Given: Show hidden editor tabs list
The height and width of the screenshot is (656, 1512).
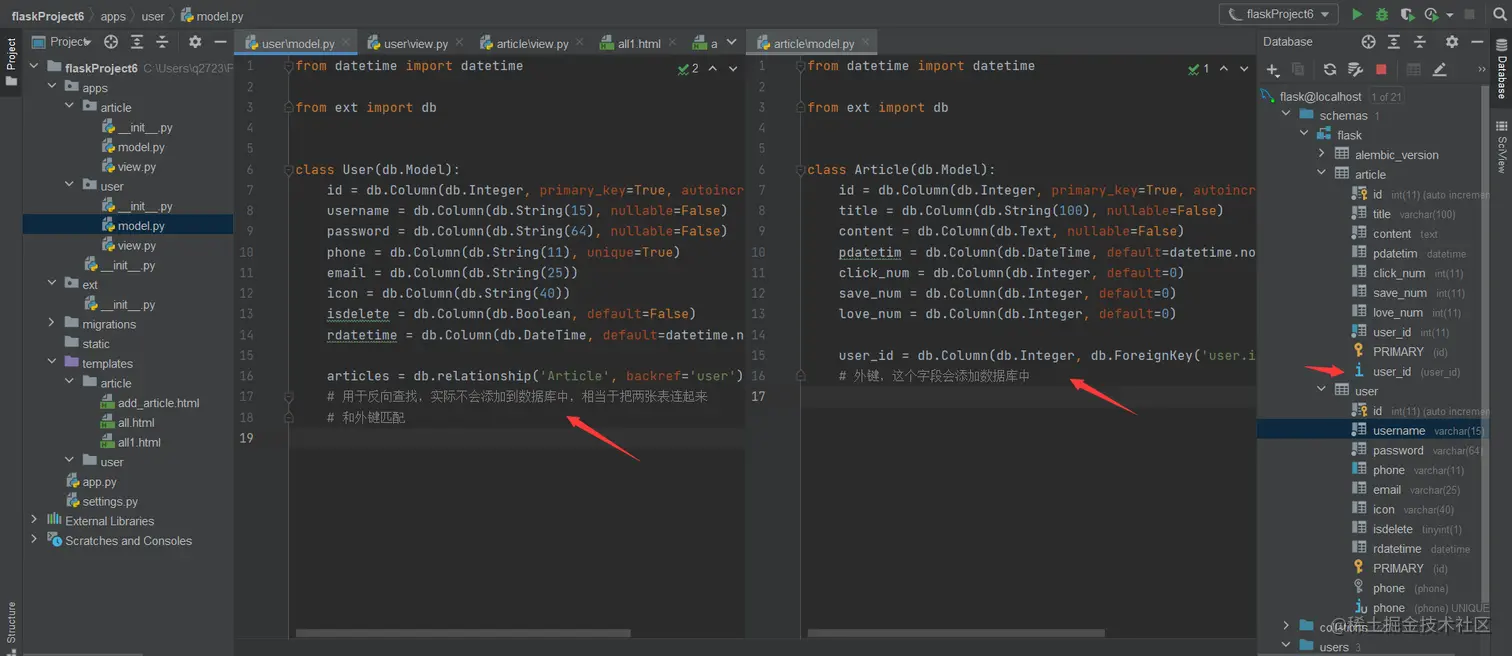Looking at the screenshot, I should tap(732, 42).
